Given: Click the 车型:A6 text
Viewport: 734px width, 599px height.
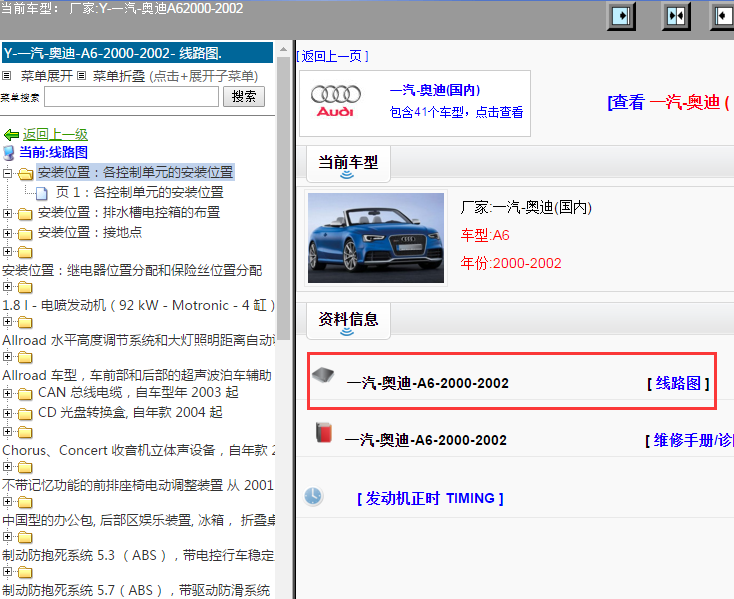Looking at the screenshot, I should tap(485, 235).
